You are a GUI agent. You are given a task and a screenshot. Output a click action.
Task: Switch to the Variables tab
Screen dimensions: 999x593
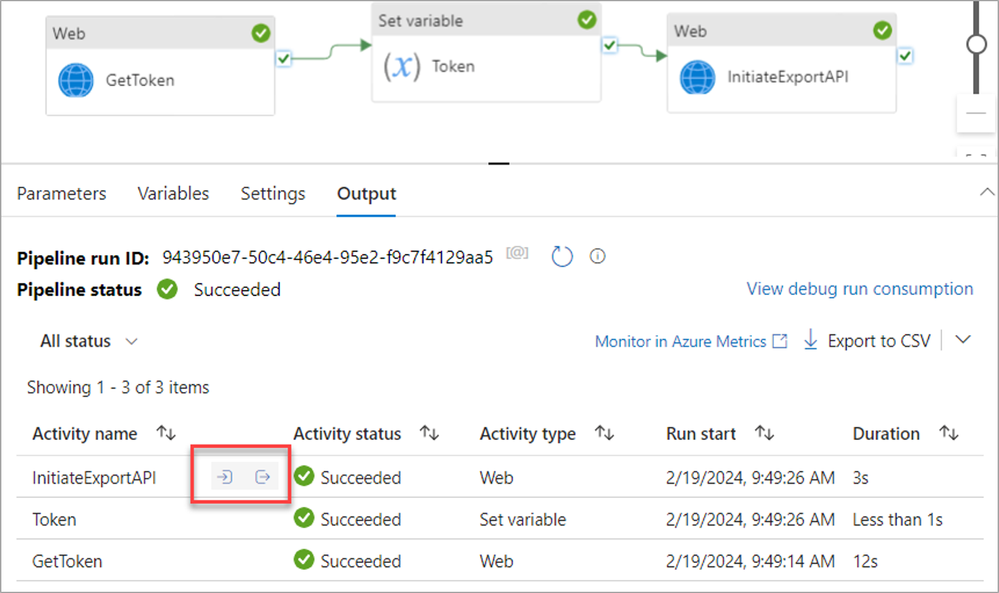click(173, 194)
